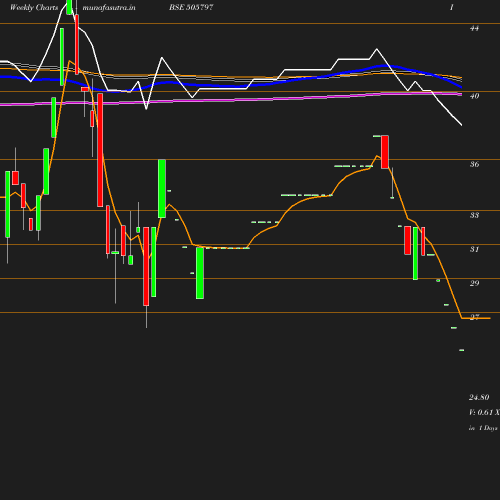Click the price label 40
The width and height of the screenshot is (500, 500).
tap(474, 96)
